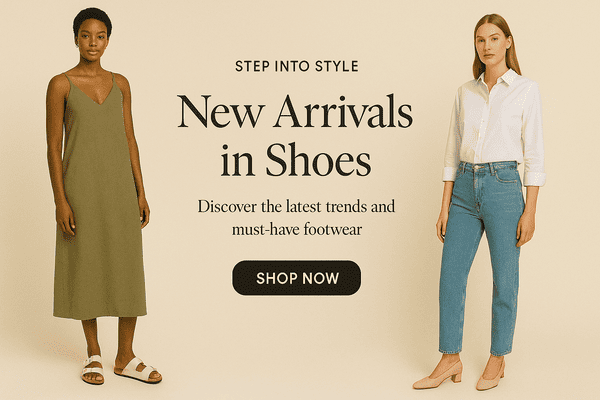This screenshot has height=400, width=600.
Task: Click the face of the short-haired model
Action: tap(92, 39)
